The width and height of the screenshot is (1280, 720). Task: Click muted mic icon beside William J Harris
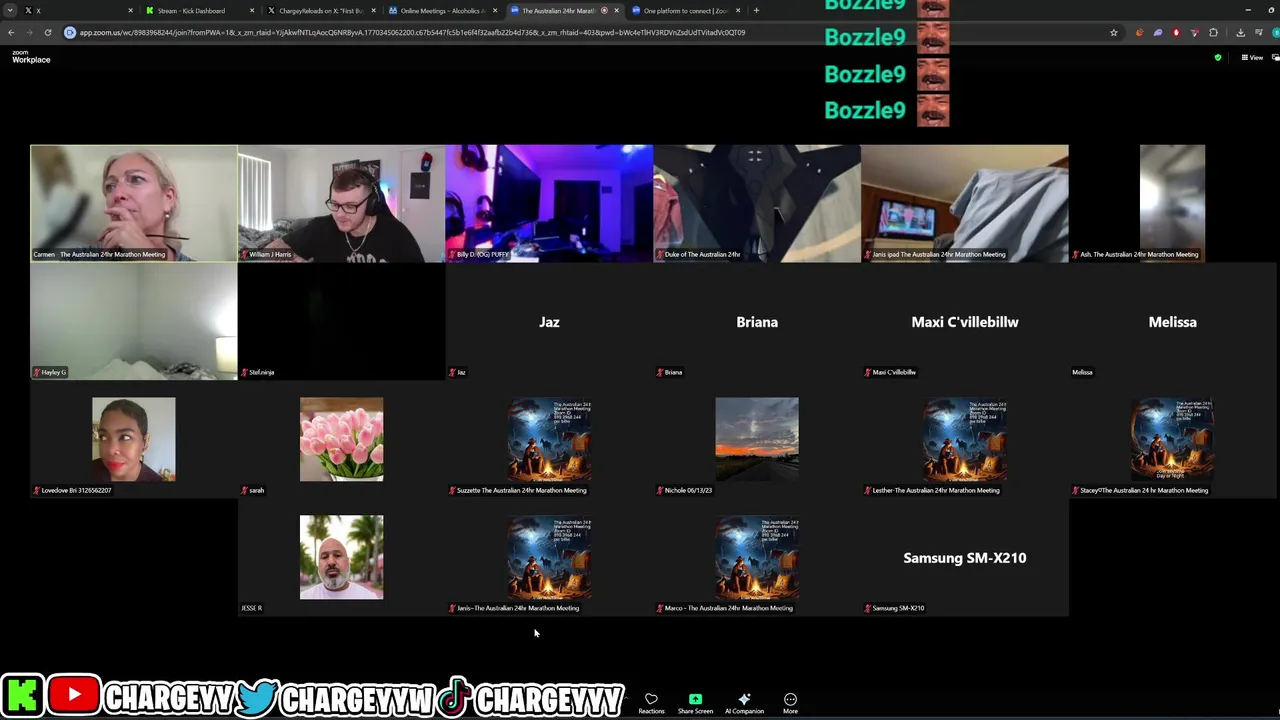pyautogui.click(x=245, y=254)
